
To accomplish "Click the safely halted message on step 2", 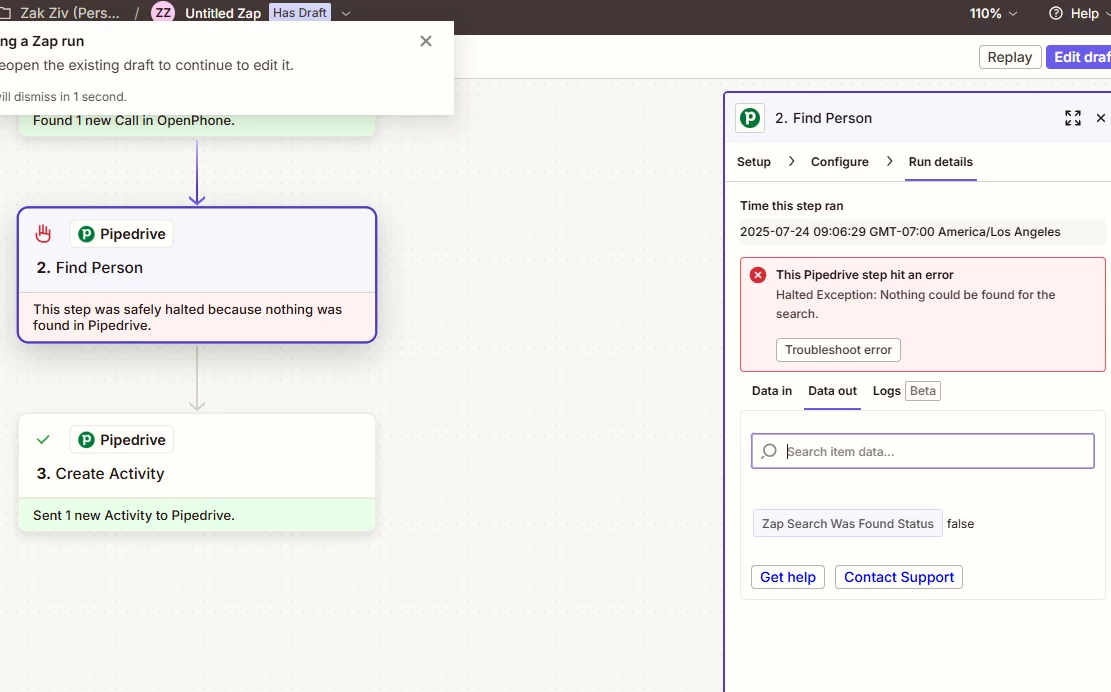I will pos(187,317).
